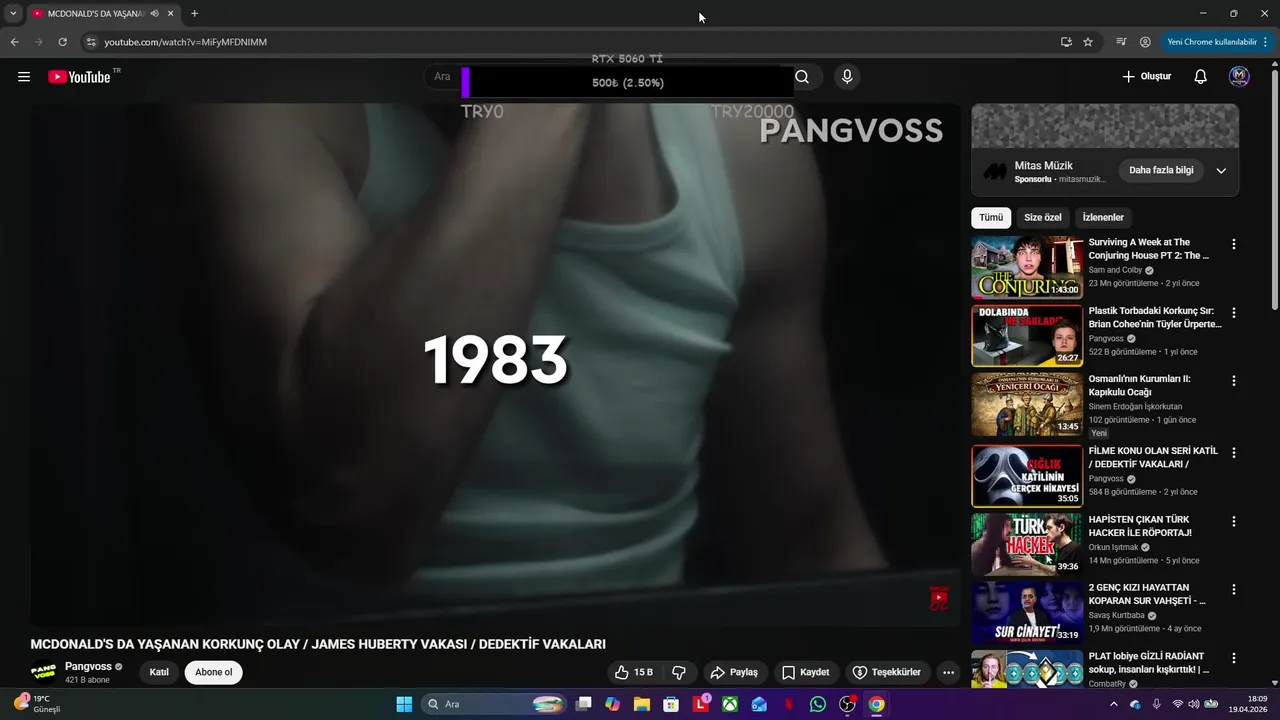The height and width of the screenshot is (720, 1280).
Task: Open the Conjuring House video thumbnail
Action: [x=1027, y=267]
